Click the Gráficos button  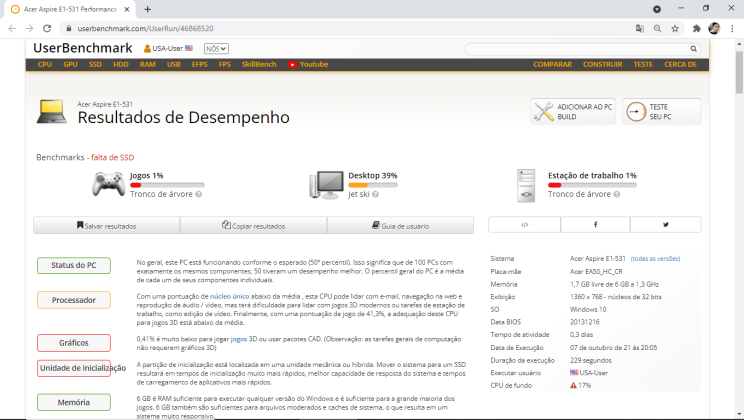[74, 343]
